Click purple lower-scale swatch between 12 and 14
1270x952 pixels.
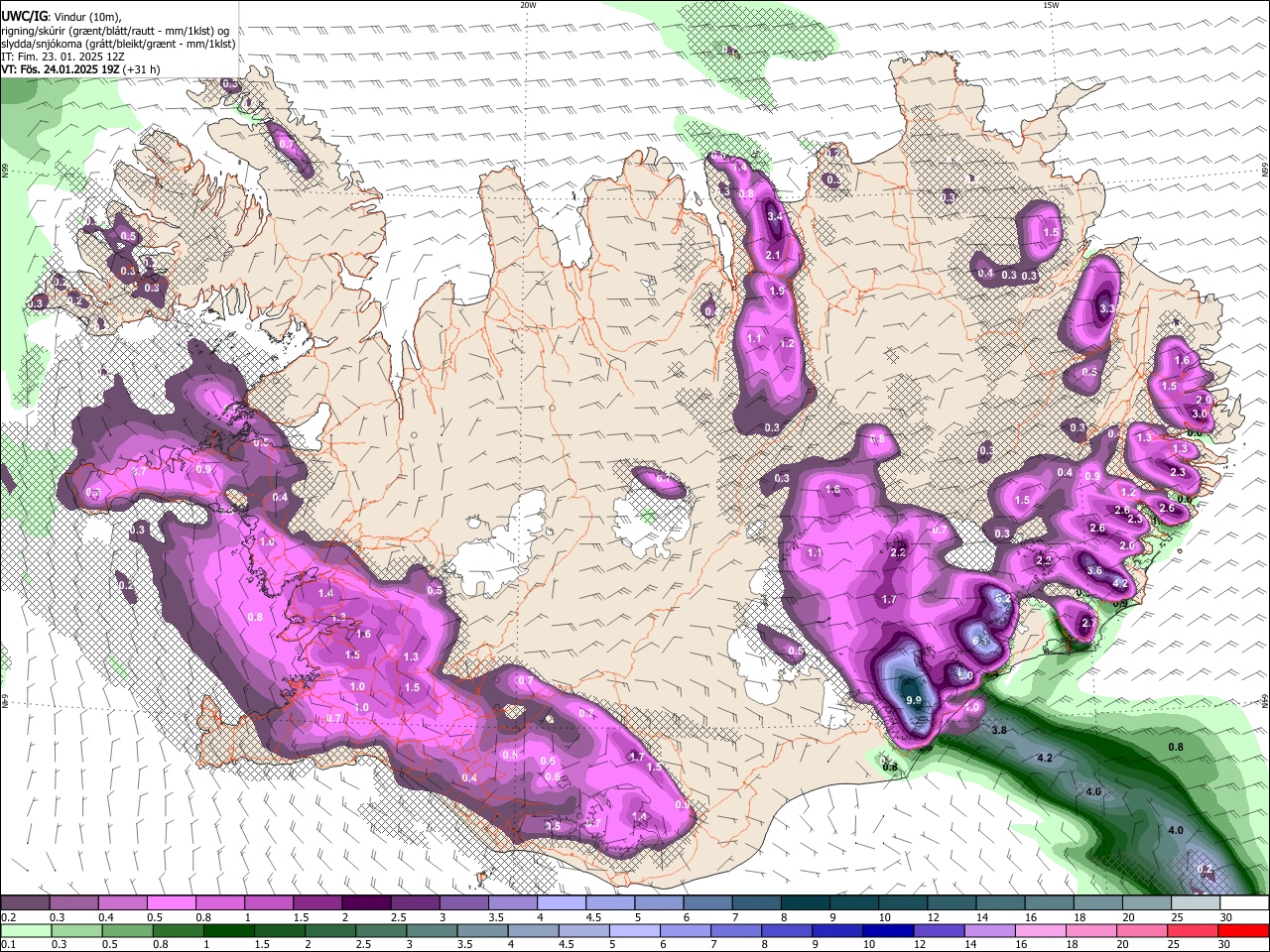[x=938, y=930]
